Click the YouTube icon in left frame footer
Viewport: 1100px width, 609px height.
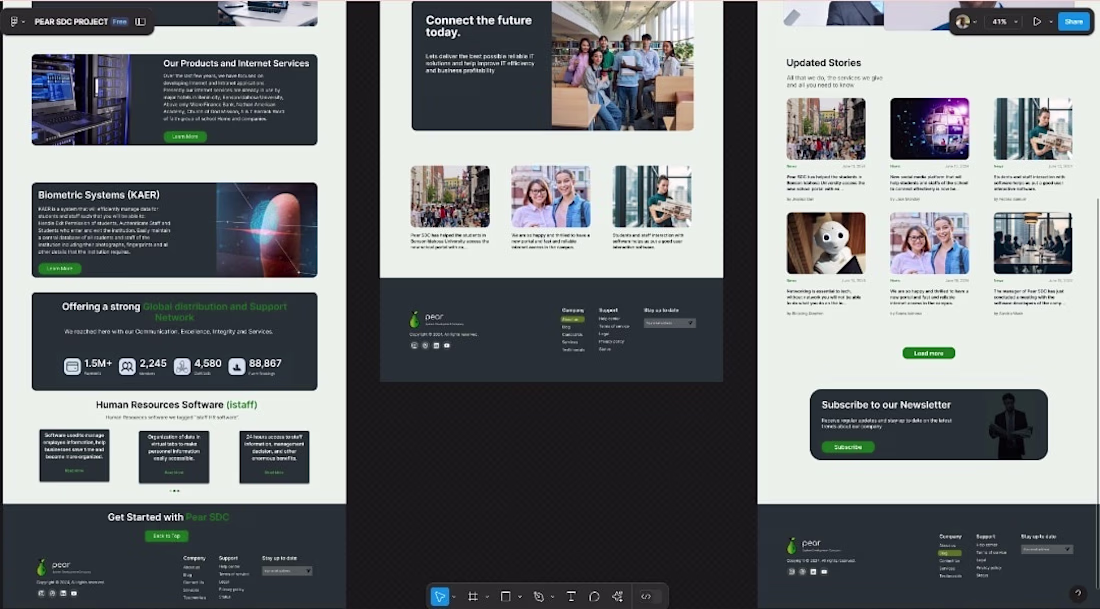click(74, 594)
